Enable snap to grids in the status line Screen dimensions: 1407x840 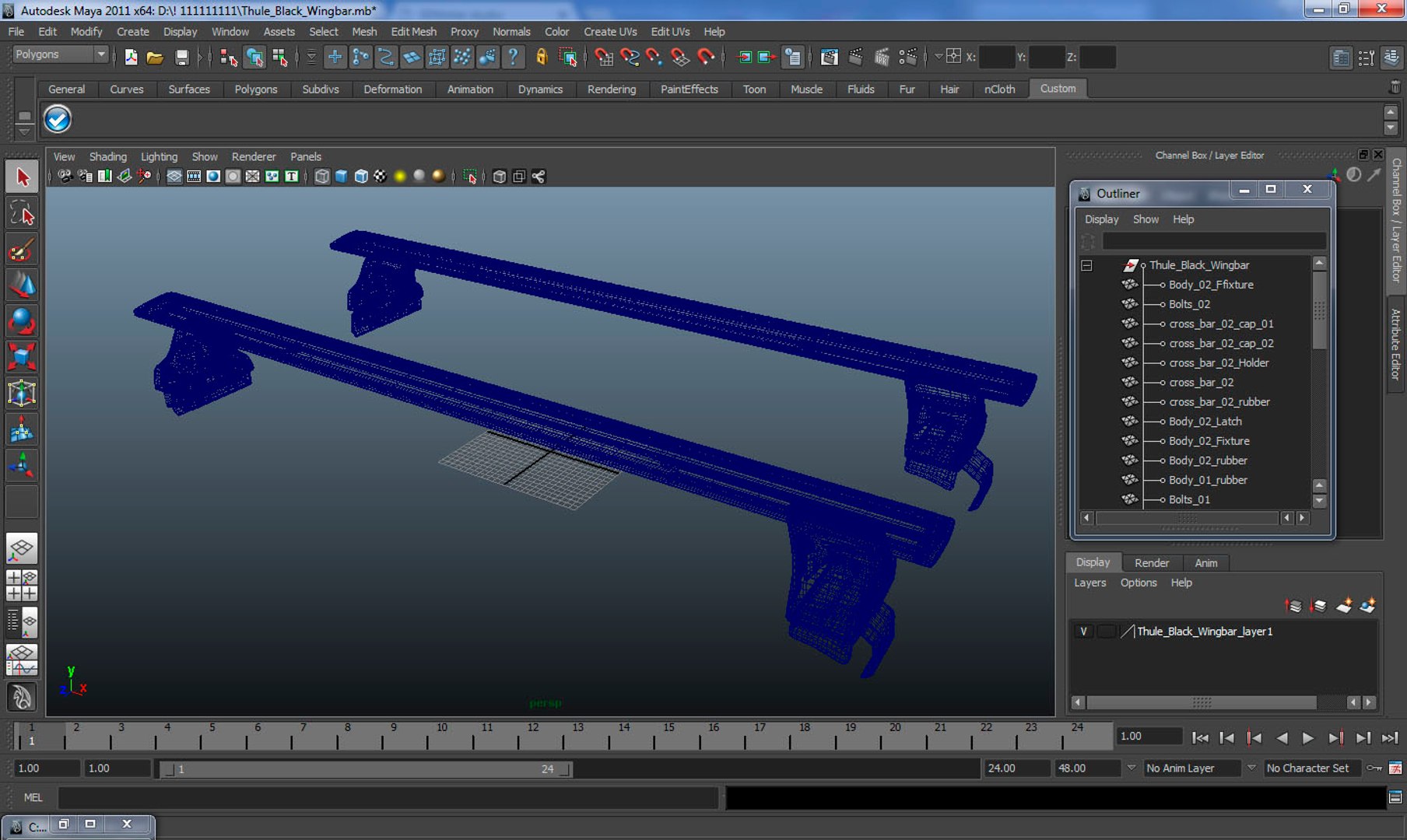(x=603, y=57)
